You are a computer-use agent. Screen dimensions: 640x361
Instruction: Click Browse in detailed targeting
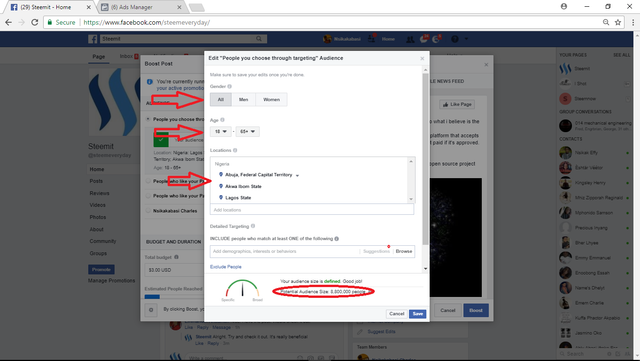pyautogui.click(x=404, y=251)
